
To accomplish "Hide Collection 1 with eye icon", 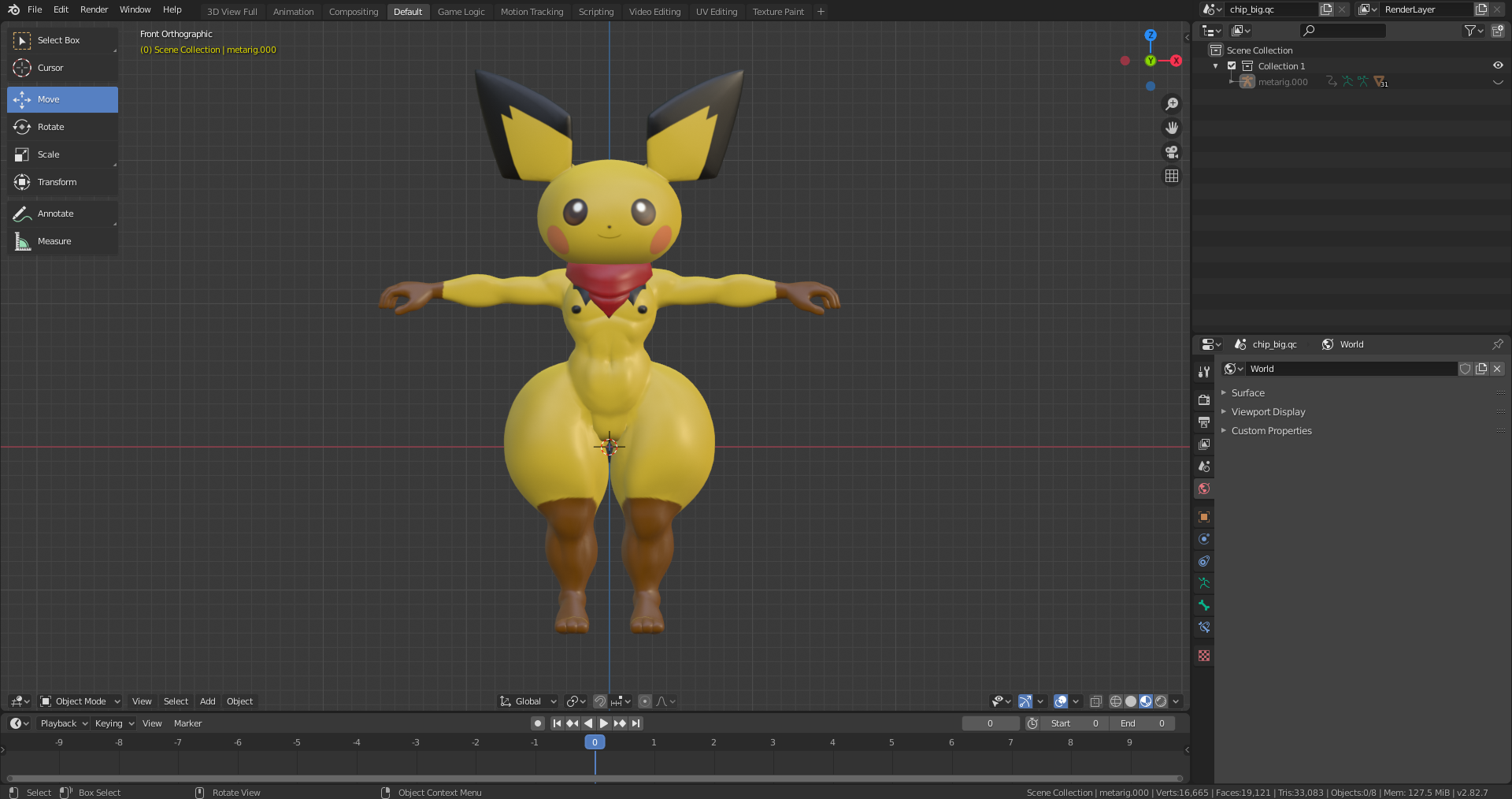I will [x=1498, y=66].
